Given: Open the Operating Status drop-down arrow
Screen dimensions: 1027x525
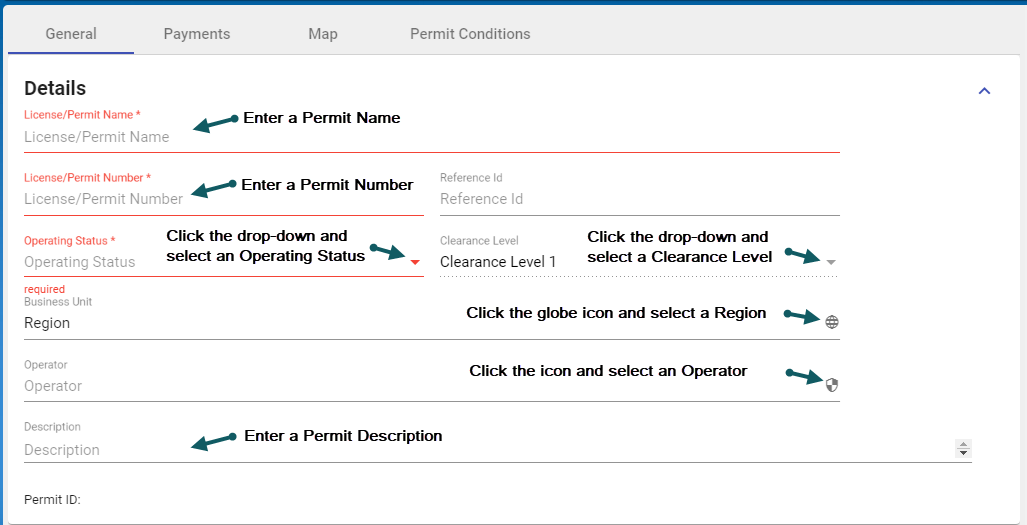Looking at the screenshot, I should pos(416,262).
